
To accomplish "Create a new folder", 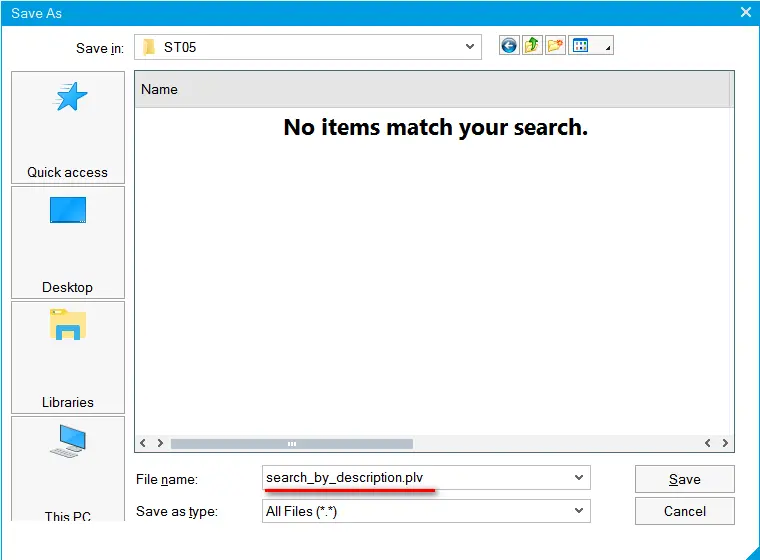I will coord(555,46).
